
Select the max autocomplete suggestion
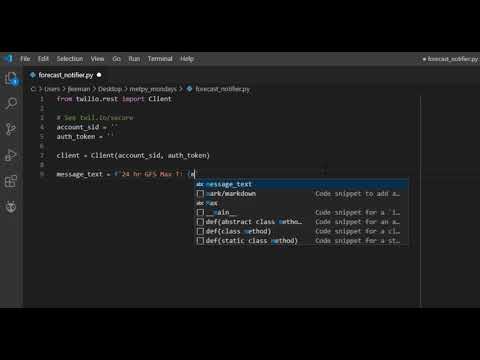tap(301, 203)
